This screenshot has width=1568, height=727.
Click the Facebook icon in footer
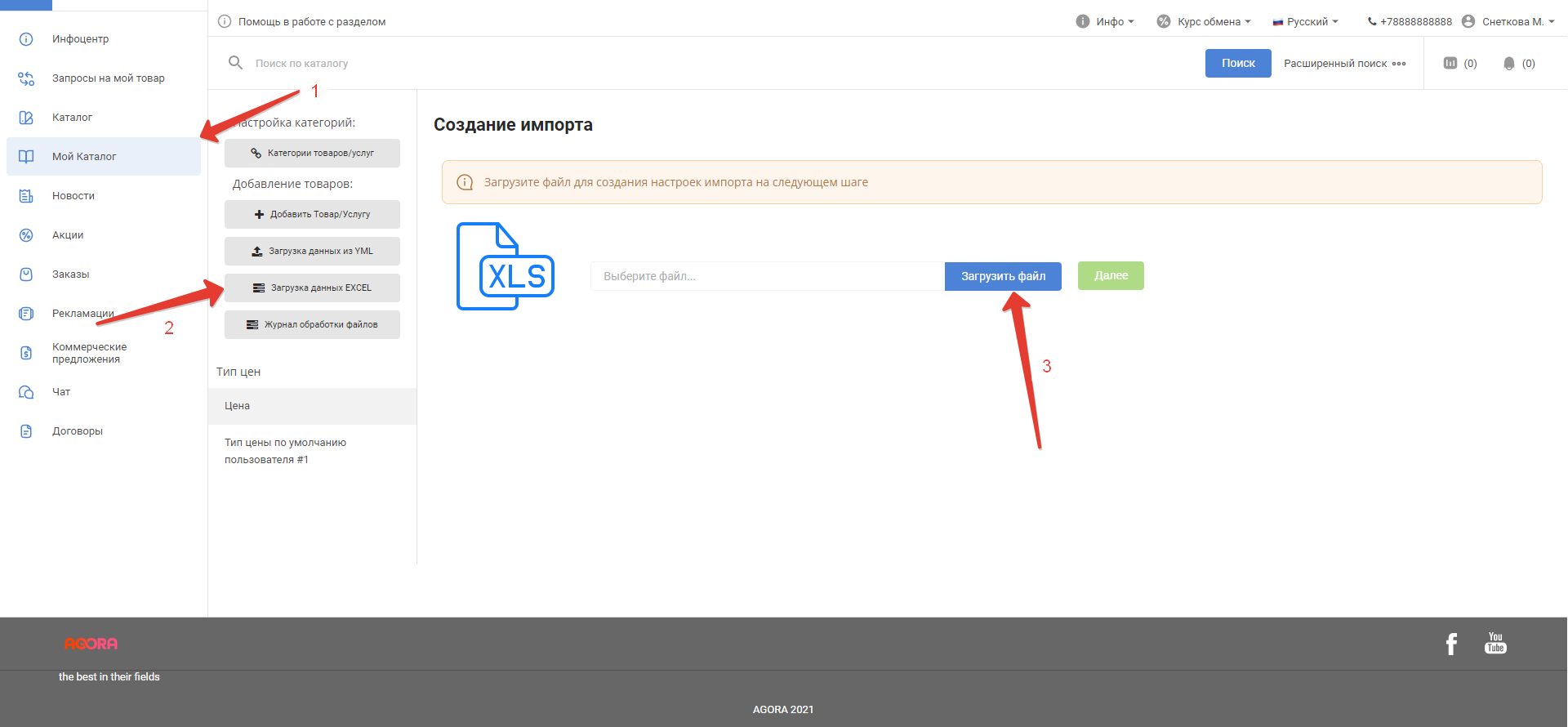[x=1451, y=644]
